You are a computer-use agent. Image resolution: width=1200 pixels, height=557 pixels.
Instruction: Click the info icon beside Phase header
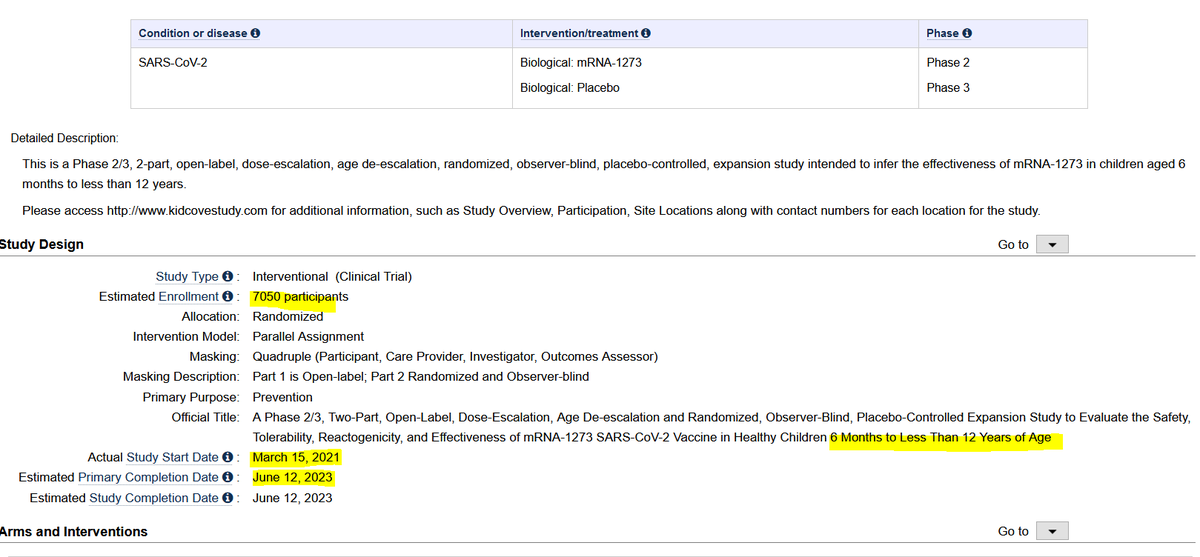(968, 34)
